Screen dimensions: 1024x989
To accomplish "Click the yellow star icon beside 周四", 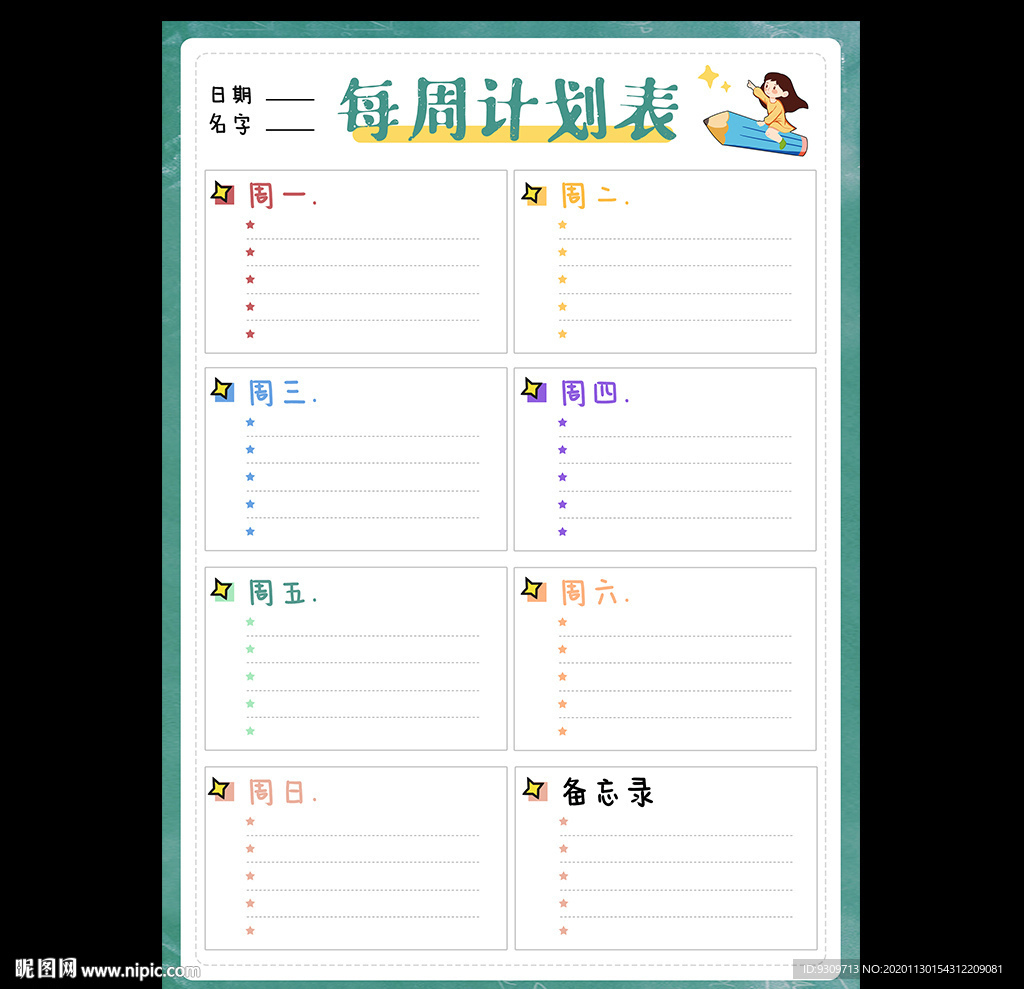I will pos(533,389).
